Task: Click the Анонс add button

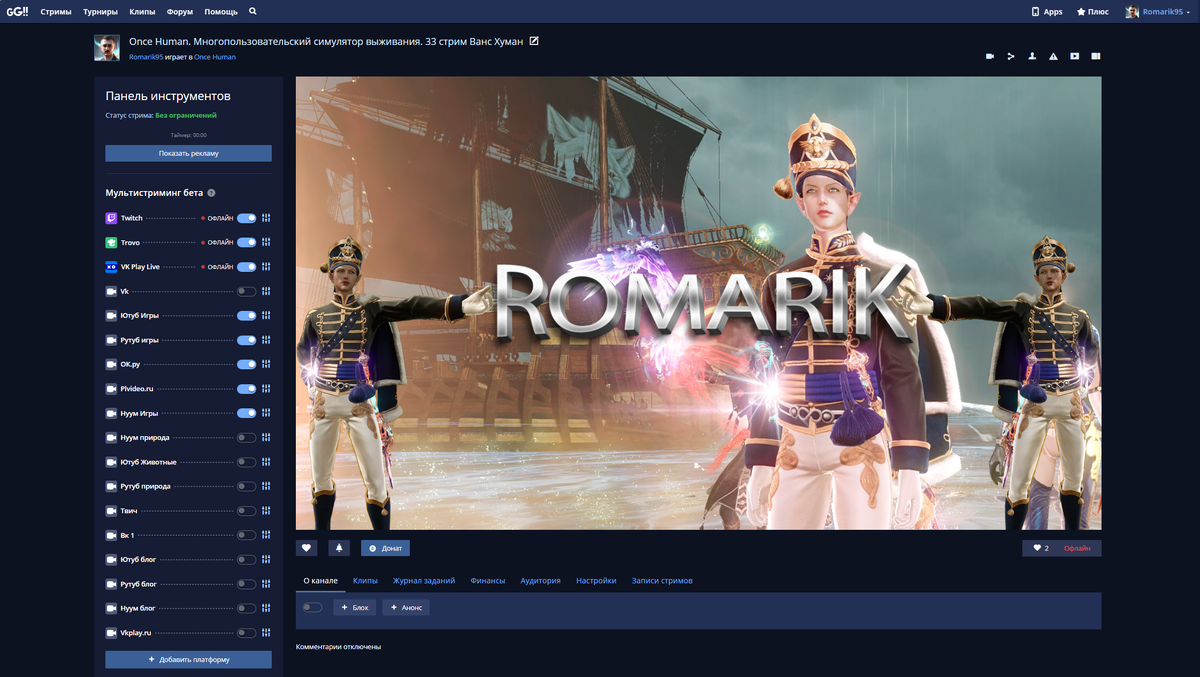Action: click(406, 607)
